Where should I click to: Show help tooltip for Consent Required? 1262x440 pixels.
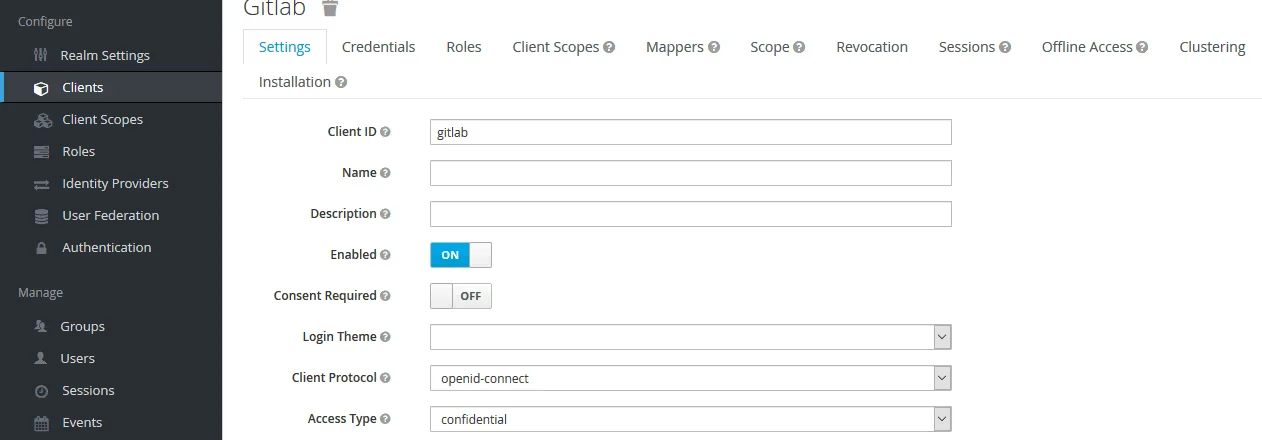(386, 296)
